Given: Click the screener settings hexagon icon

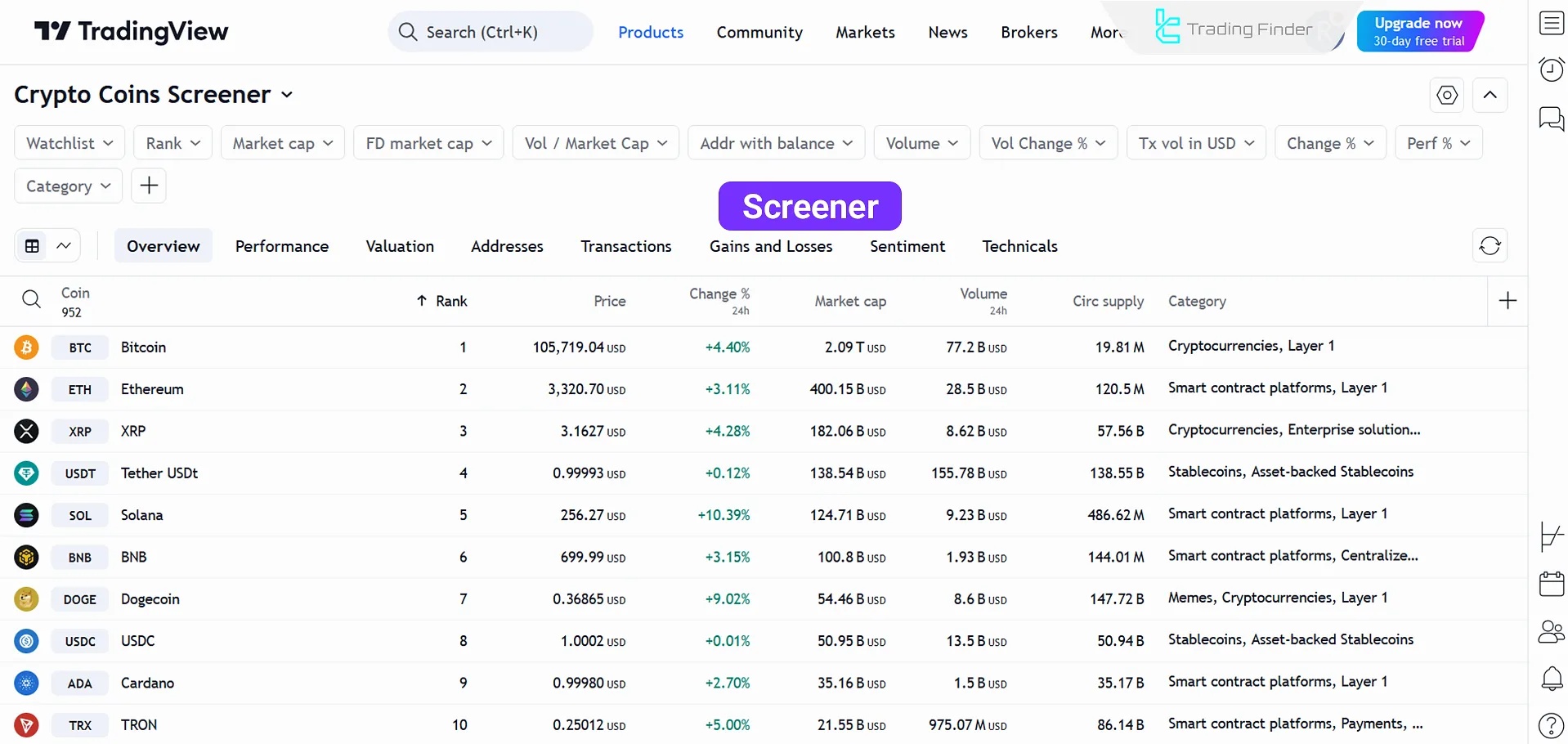Looking at the screenshot, I should click(x=1447, y=95).
